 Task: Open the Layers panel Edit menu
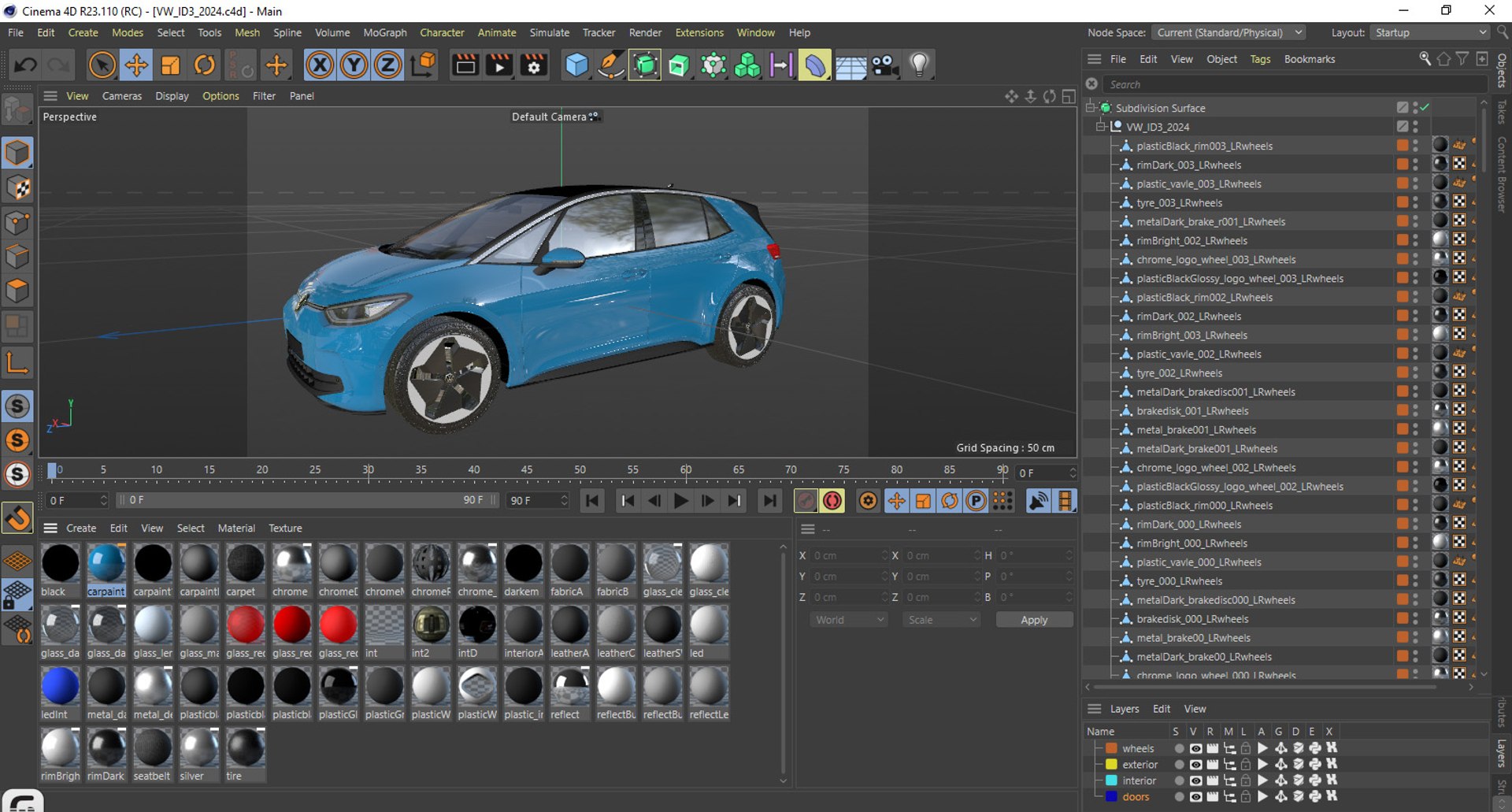tap(1161, 709)
